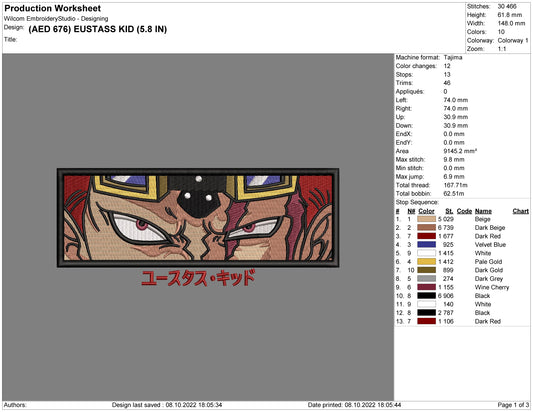The width and height of the screenshot is (533, 412).
Task: Click the 'Name' column header
Action: point(483,211)
